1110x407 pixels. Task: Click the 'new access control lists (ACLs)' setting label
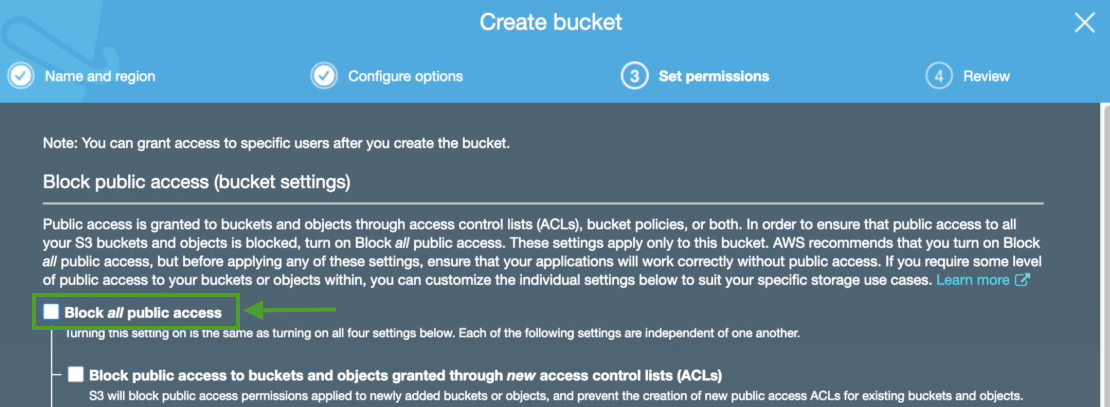click(x=405, y=375)
